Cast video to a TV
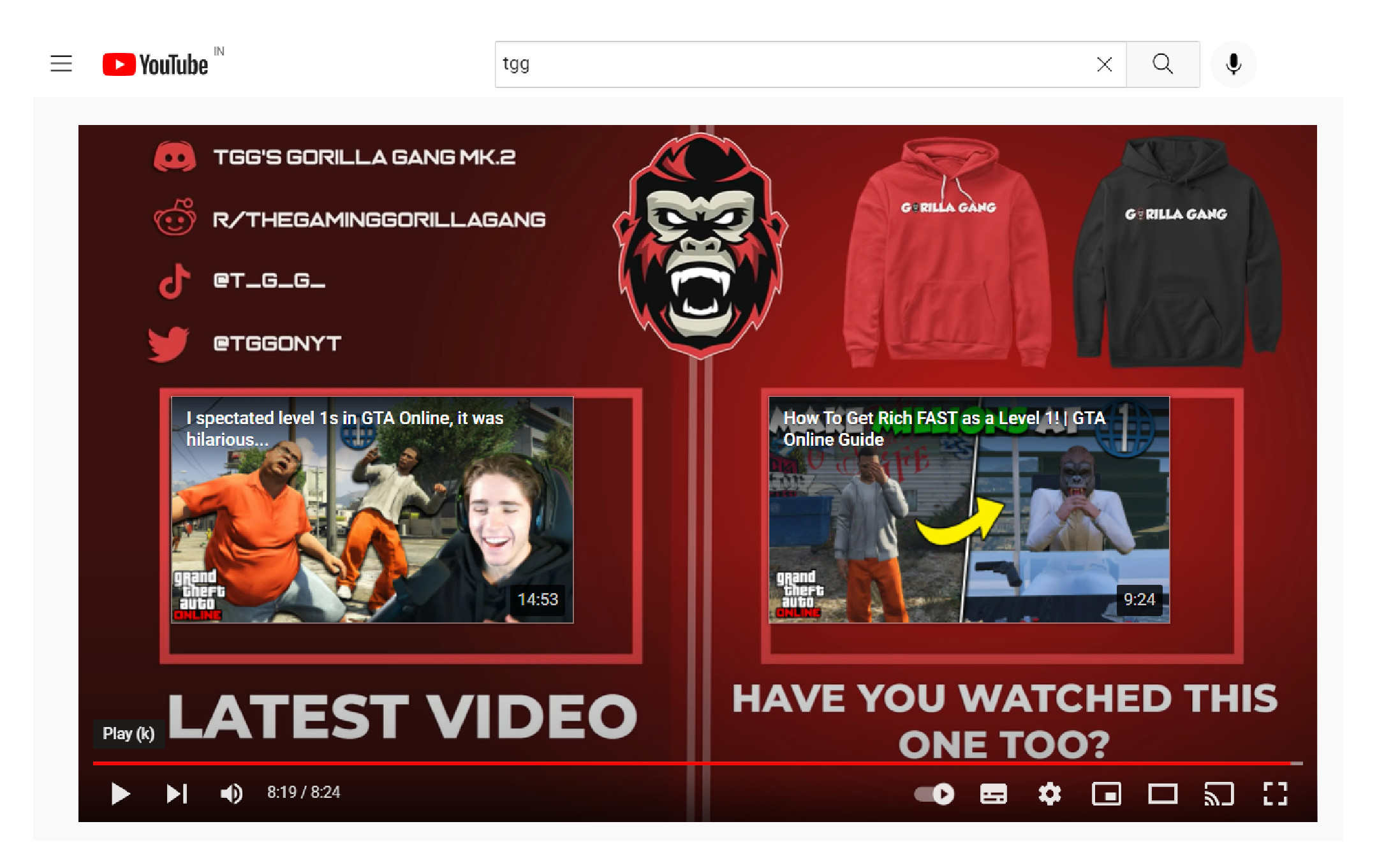Image resolution: width=1377 pixels, height=868 pixels. click(1218, 794)
